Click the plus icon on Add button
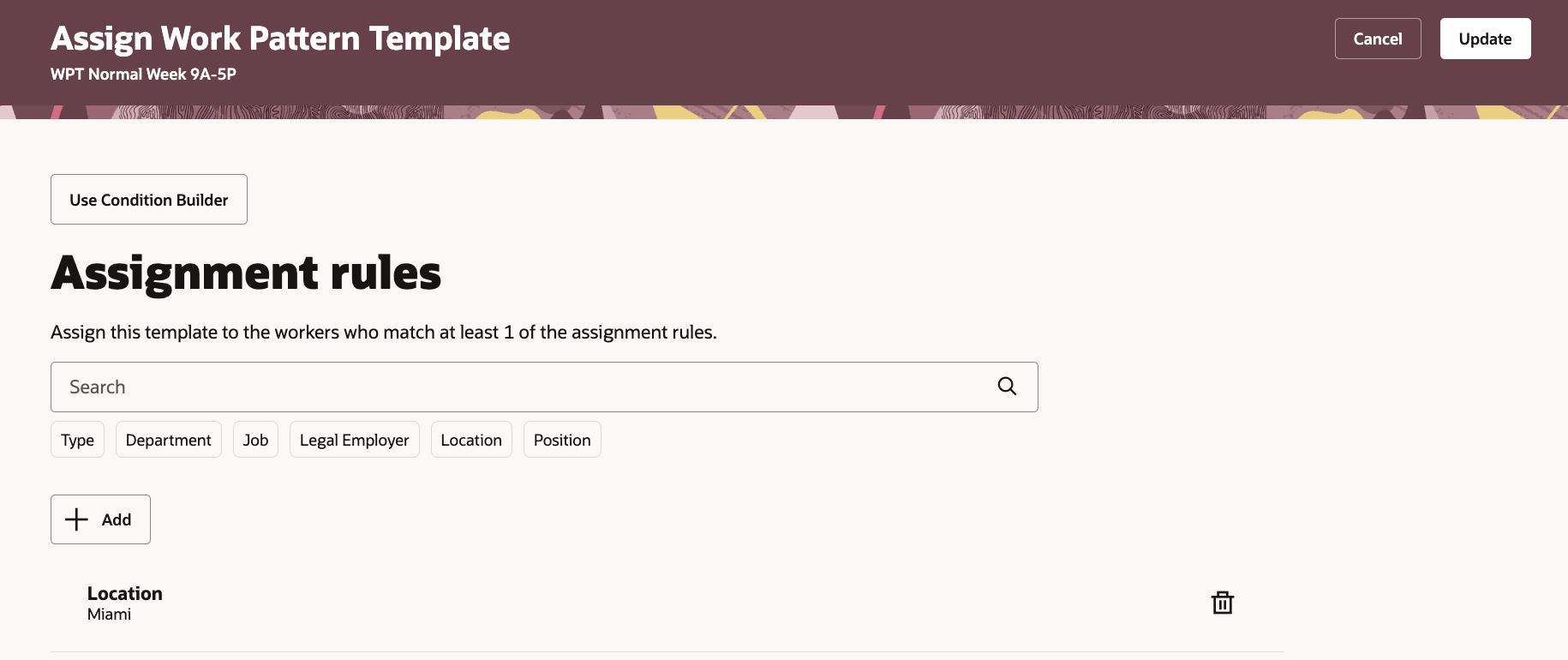1568x660 pixels. (77, 519)
